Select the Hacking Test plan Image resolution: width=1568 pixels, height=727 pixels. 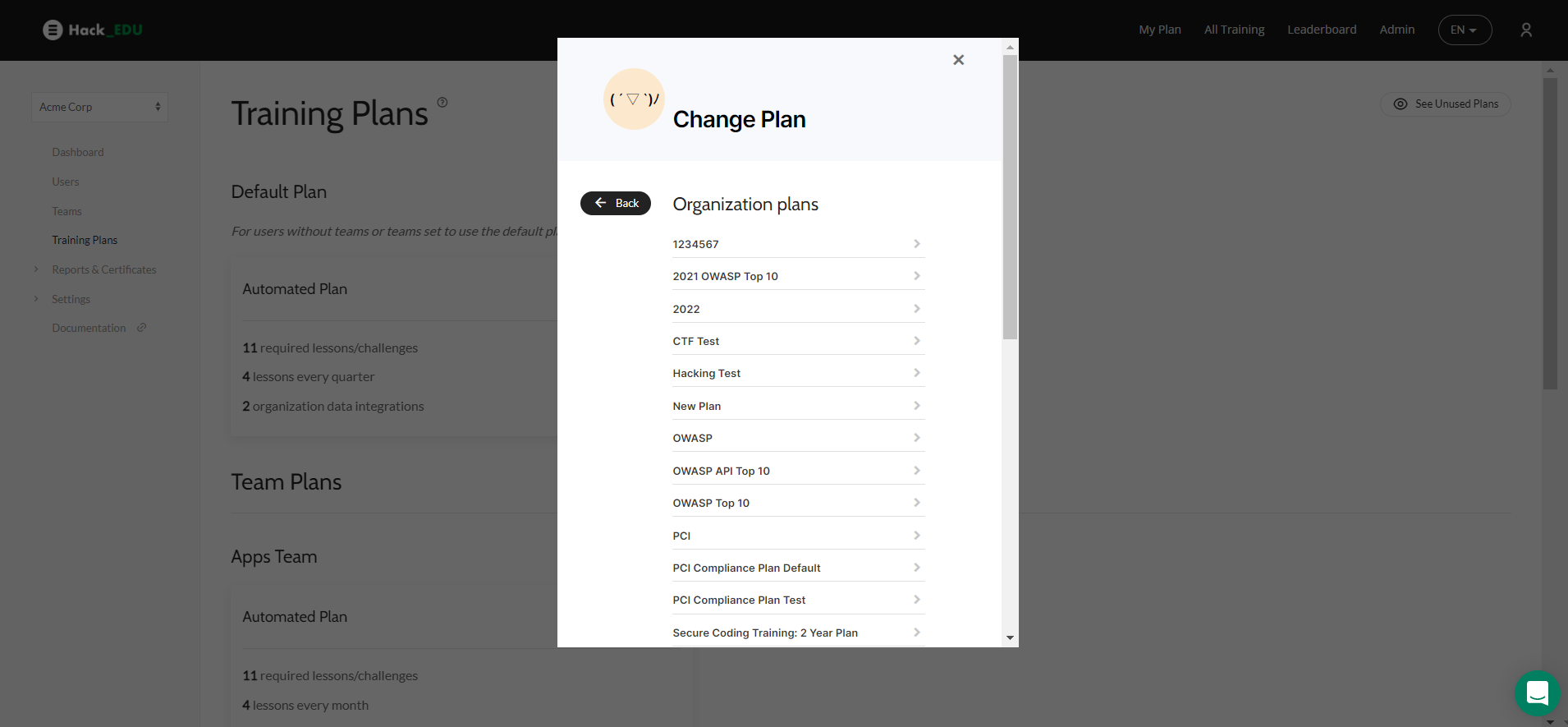(x=799, y=373)
